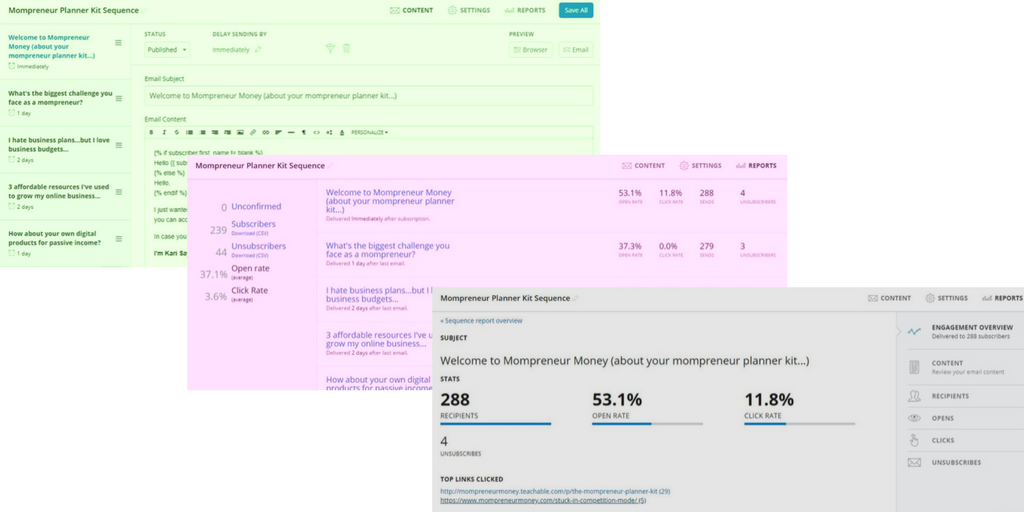Select '3 affordable resources' email in green sidebar
The width and height of the screenshot is (1024, 512).
click(x=59, y=191)
